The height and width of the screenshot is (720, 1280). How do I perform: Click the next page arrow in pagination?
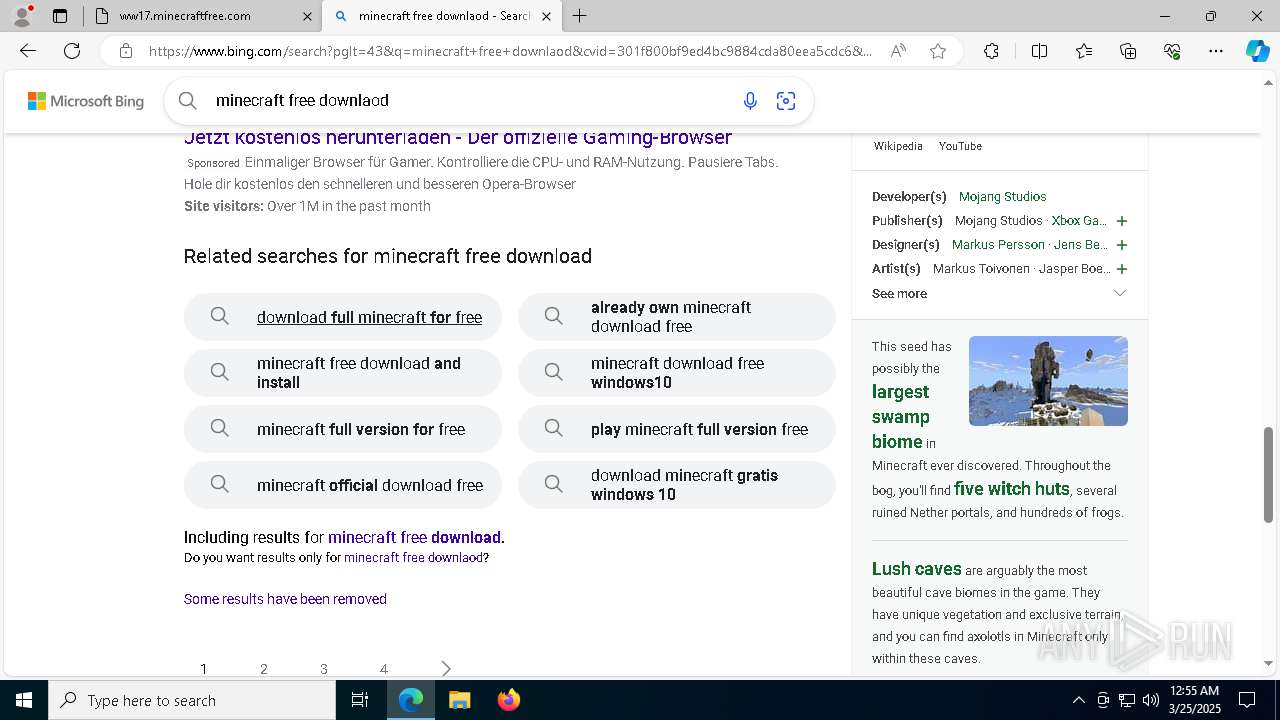[446, 669]
